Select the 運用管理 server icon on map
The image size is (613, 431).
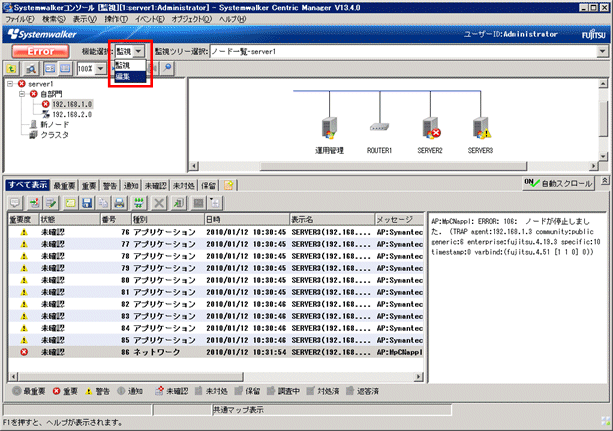pyautogui.click(x=329, y=128)
